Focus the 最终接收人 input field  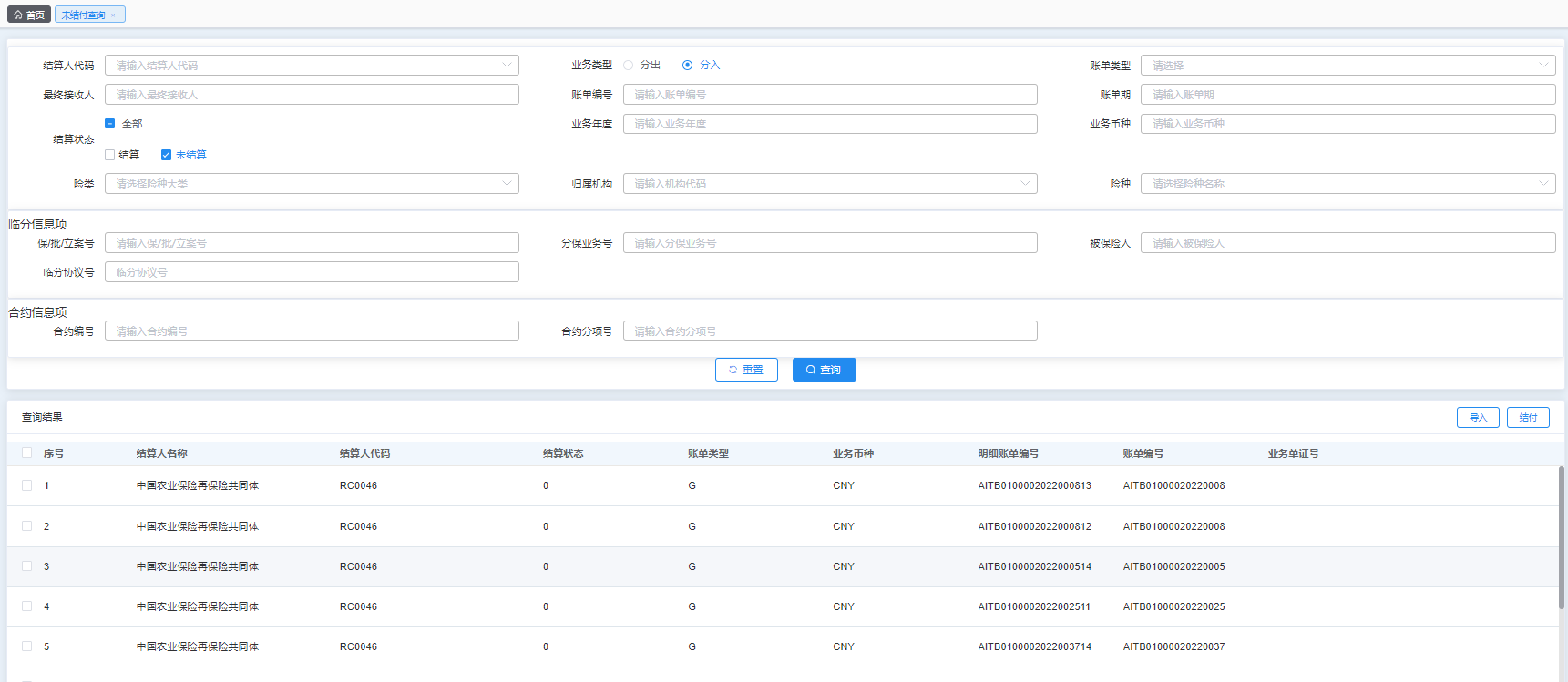(312, 95)
